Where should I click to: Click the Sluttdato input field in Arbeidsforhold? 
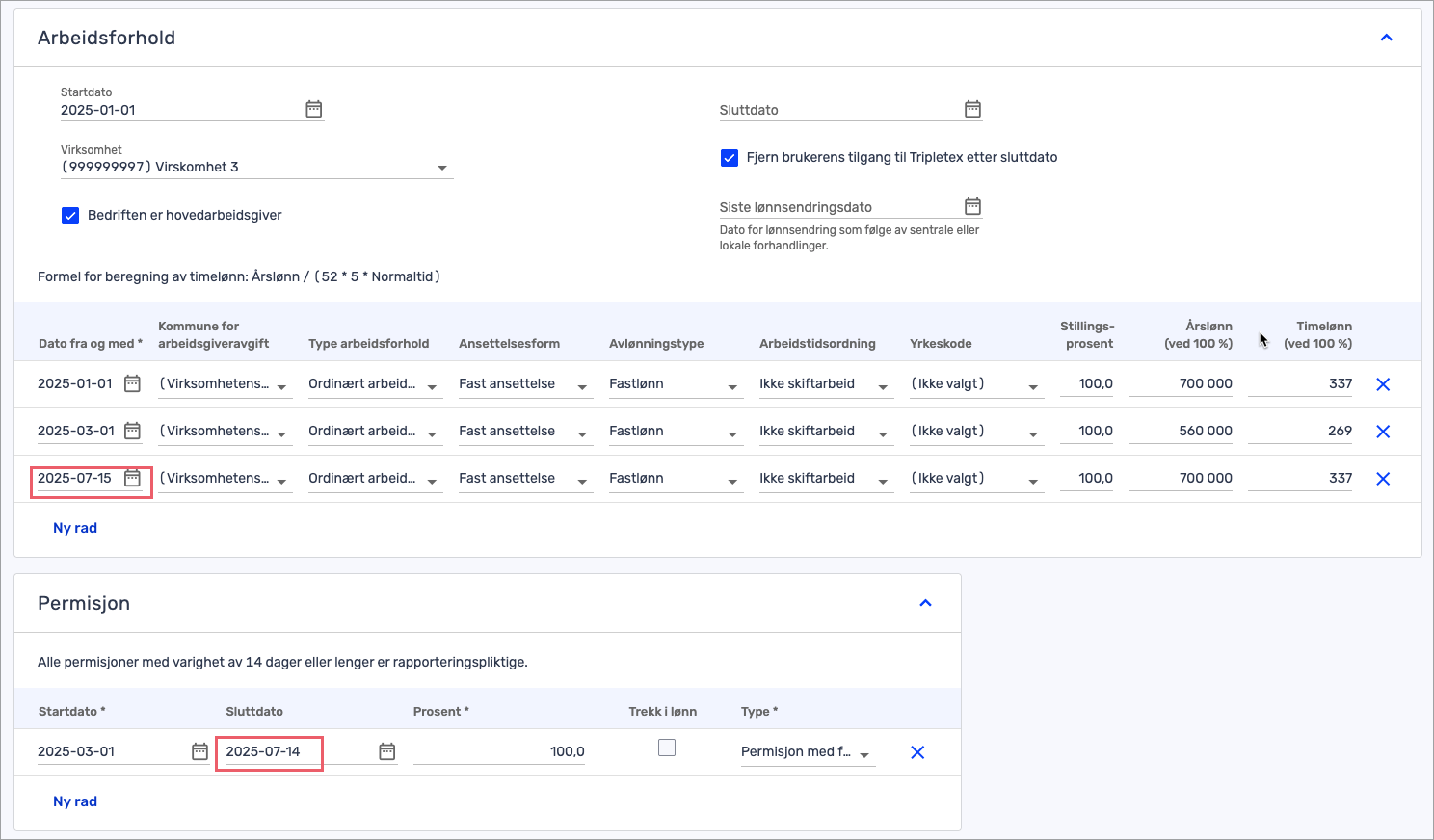coord(839,110)
